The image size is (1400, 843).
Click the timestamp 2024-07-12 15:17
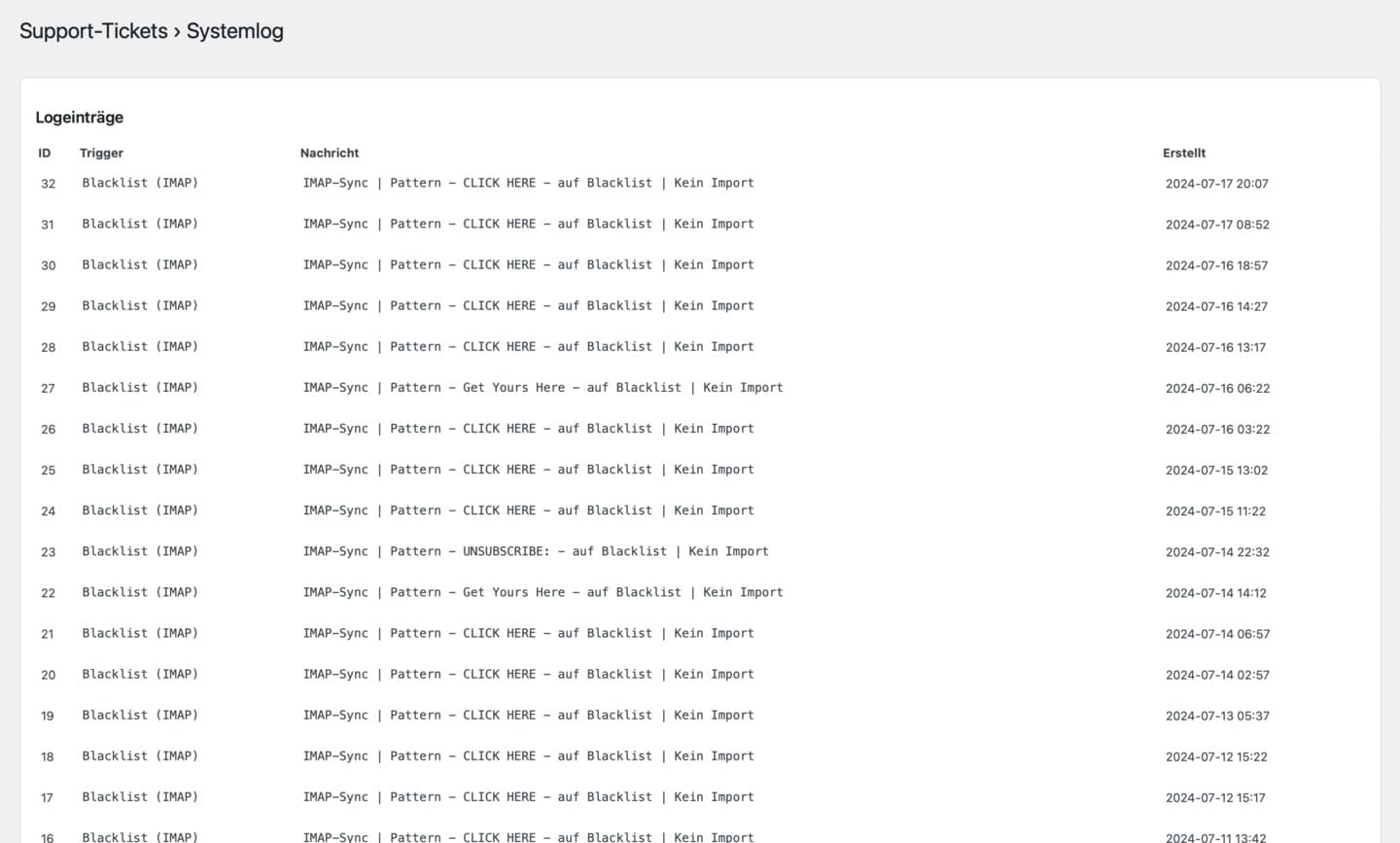pos(1215,797)
